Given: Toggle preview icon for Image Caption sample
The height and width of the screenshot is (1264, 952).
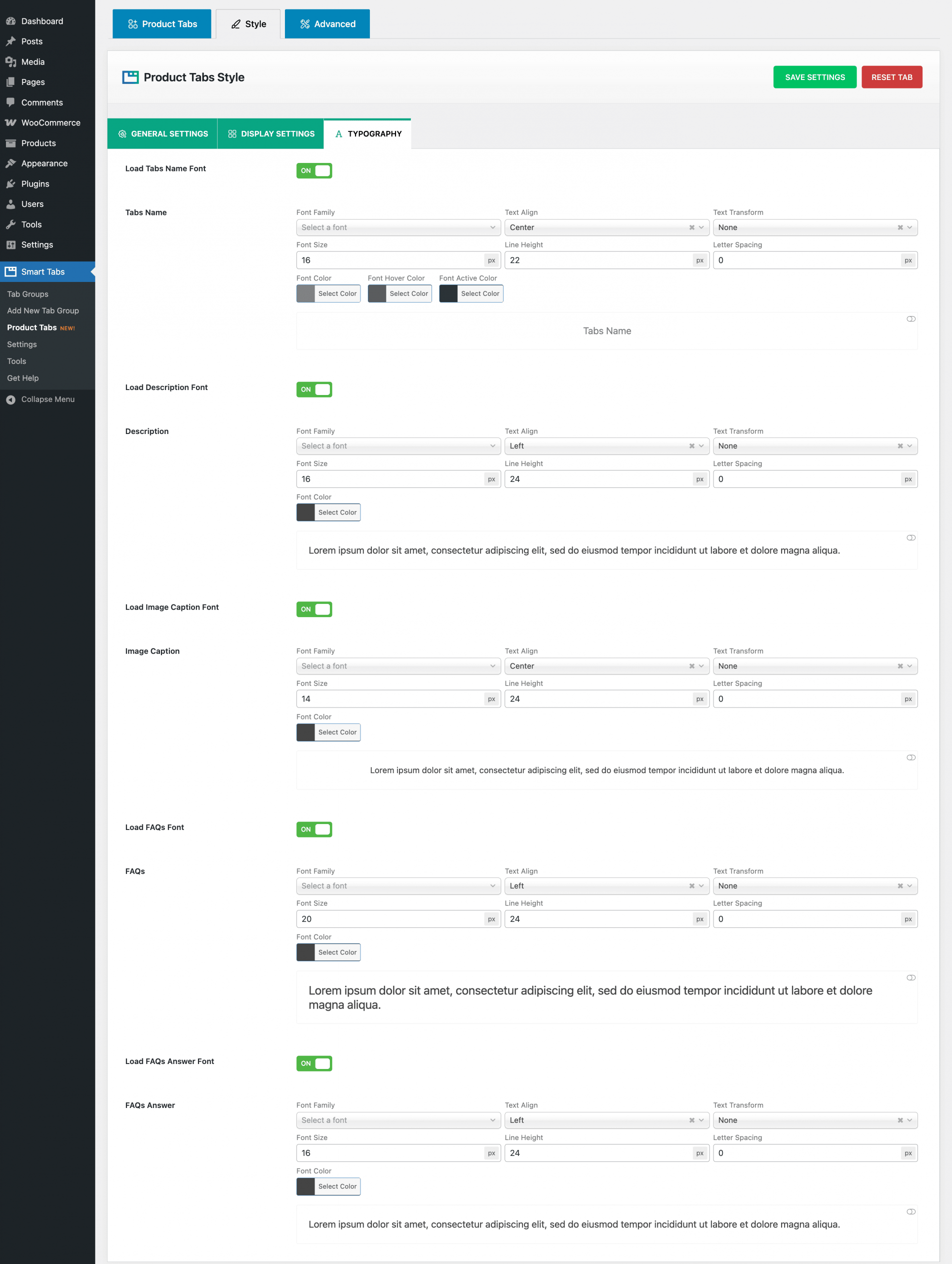Looking at the screenshot, I should coord(911,758).
